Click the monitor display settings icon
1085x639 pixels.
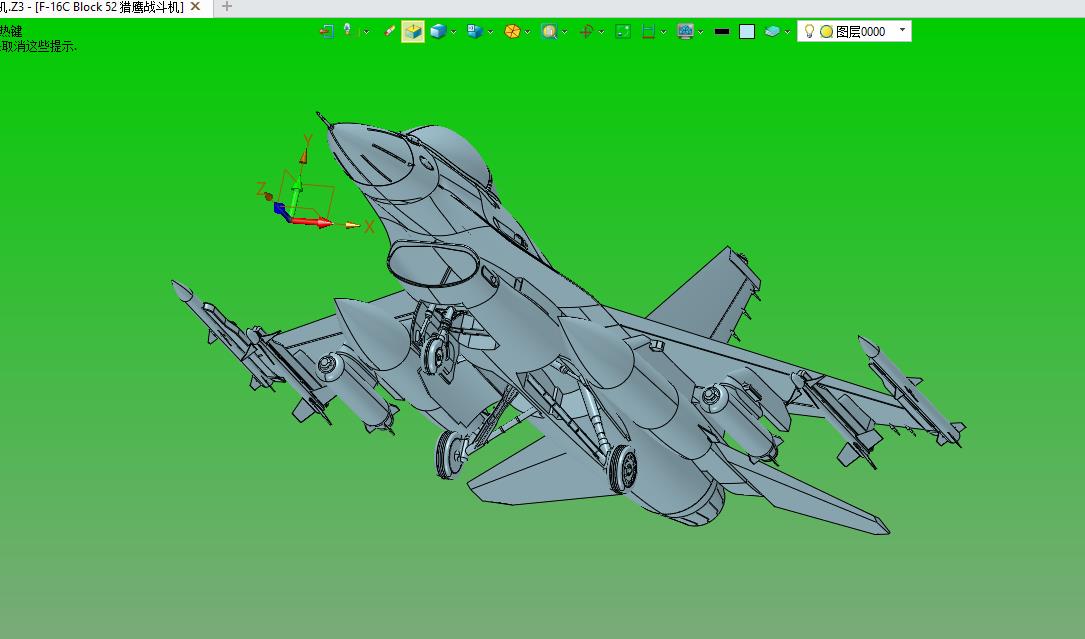pyautogui.click(x=686, y=31)
